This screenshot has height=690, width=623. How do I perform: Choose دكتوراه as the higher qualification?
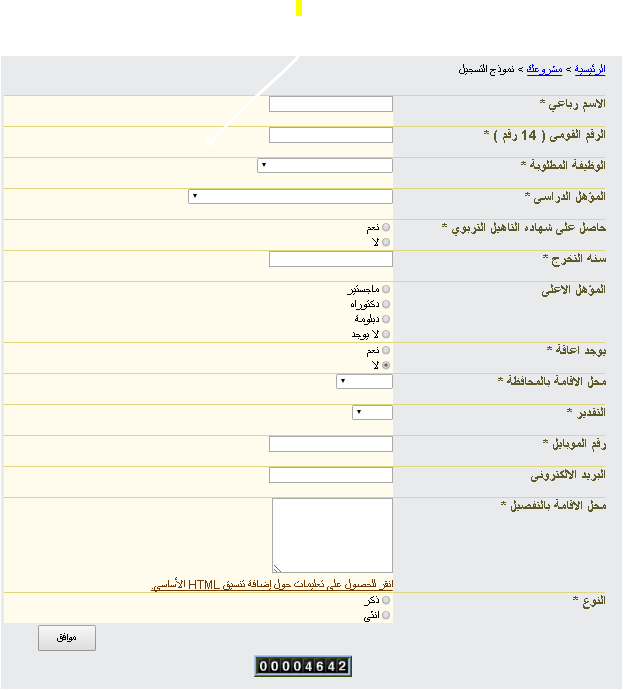click(386, 304)
